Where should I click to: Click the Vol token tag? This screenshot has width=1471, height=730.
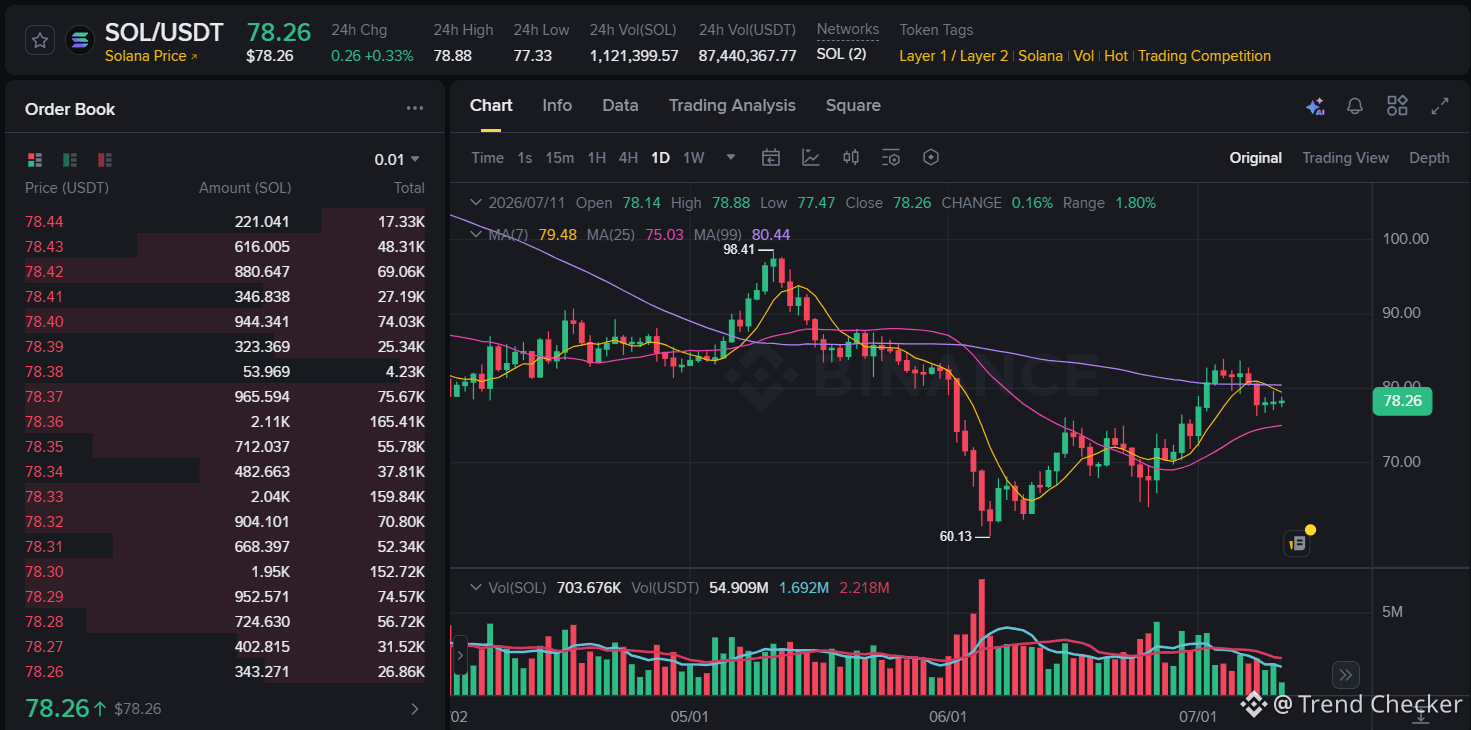tap(1084, 56)
